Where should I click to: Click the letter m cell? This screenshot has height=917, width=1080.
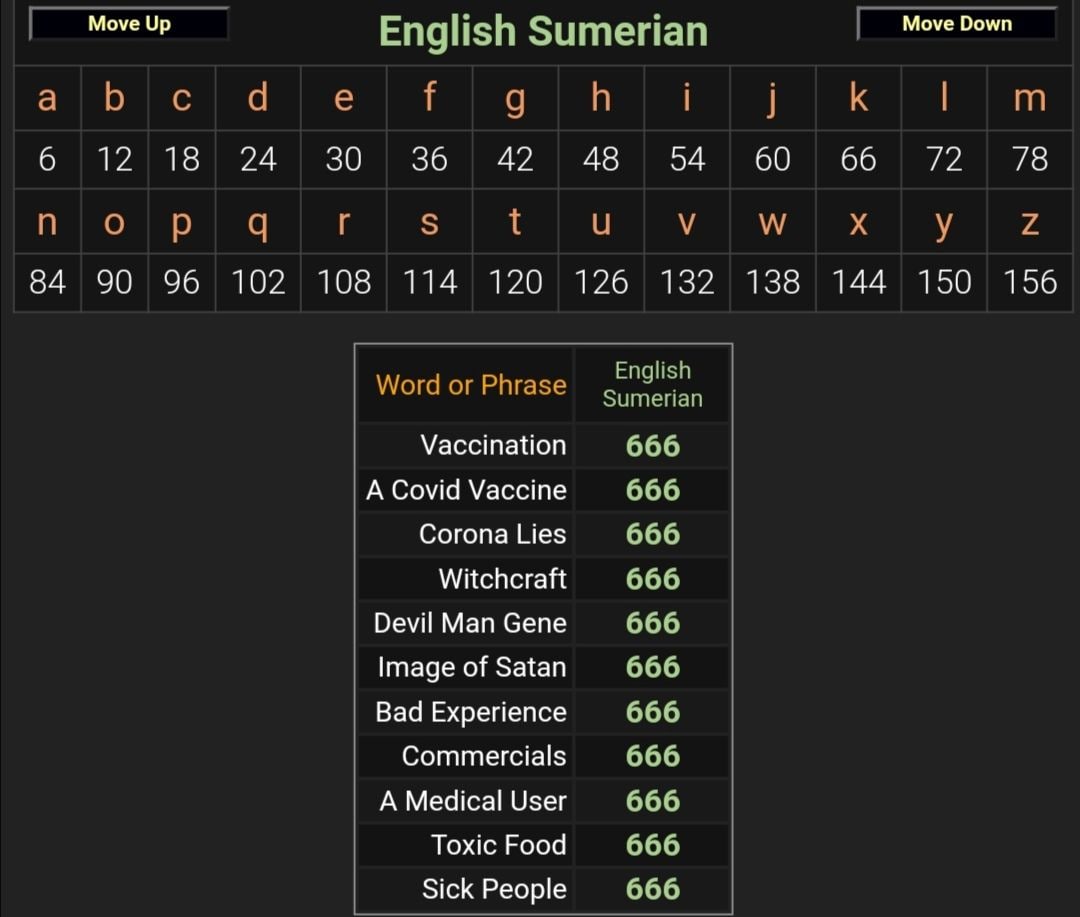(1030, 98)
